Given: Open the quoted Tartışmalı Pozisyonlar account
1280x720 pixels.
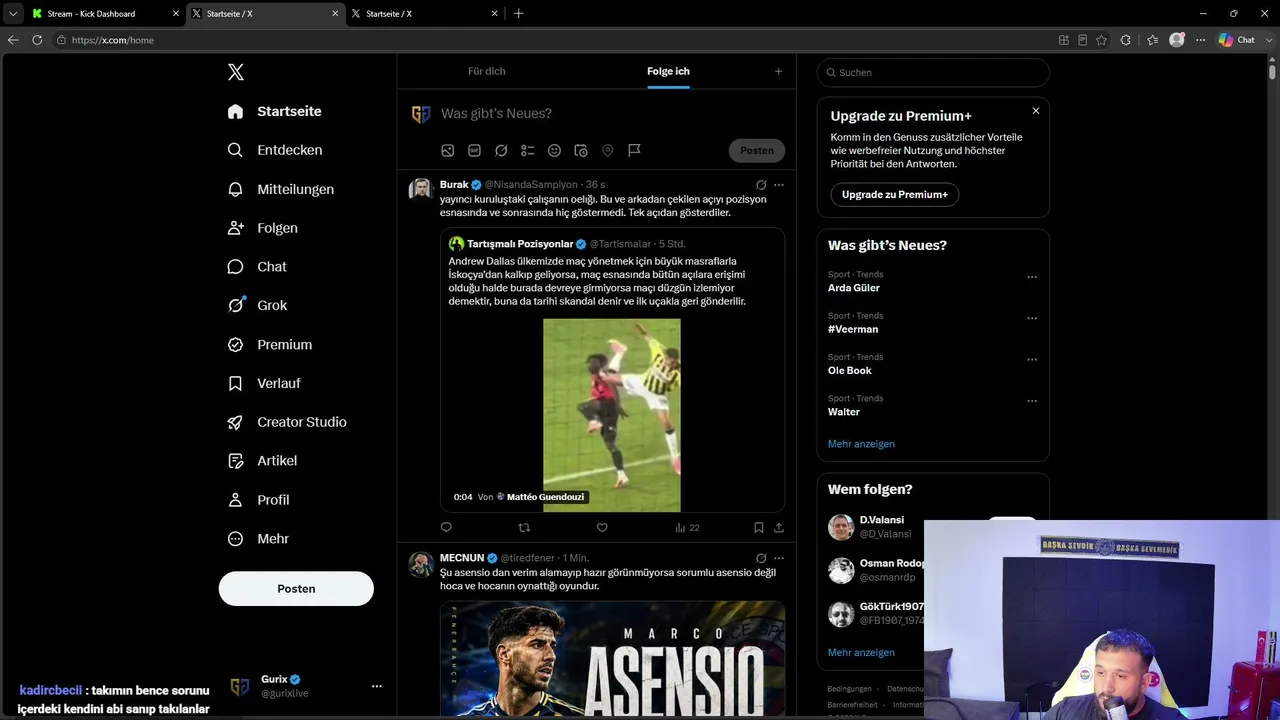Looking at the screenshot, I should [x=520, y=244].
